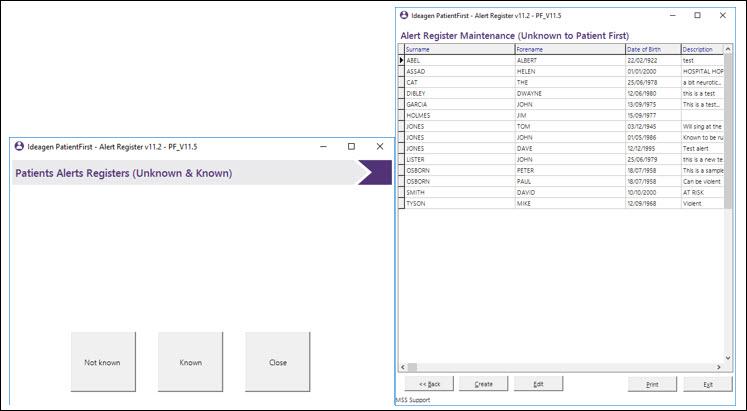Close the Patients Alerts Registers window with X
This screenshot has height=411, width=747.
pos(380,146)
